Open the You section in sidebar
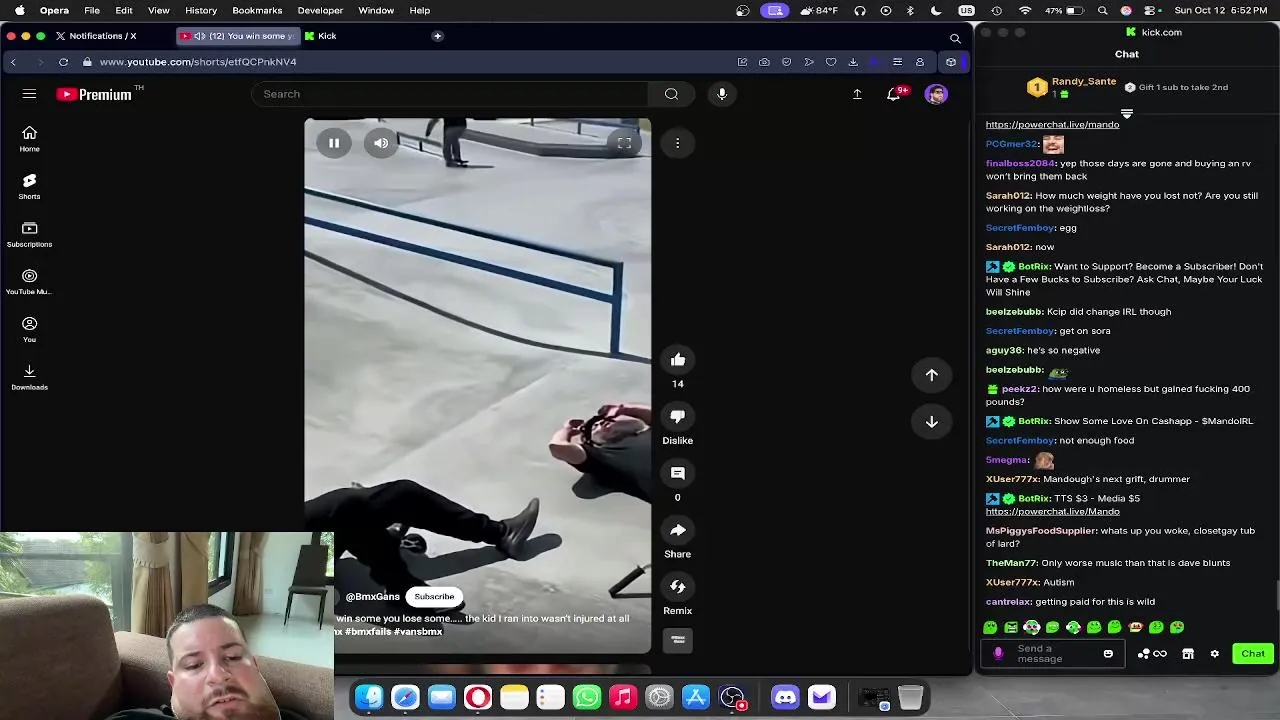Screen dimensions: 1280x720 [x=29, y=329]
